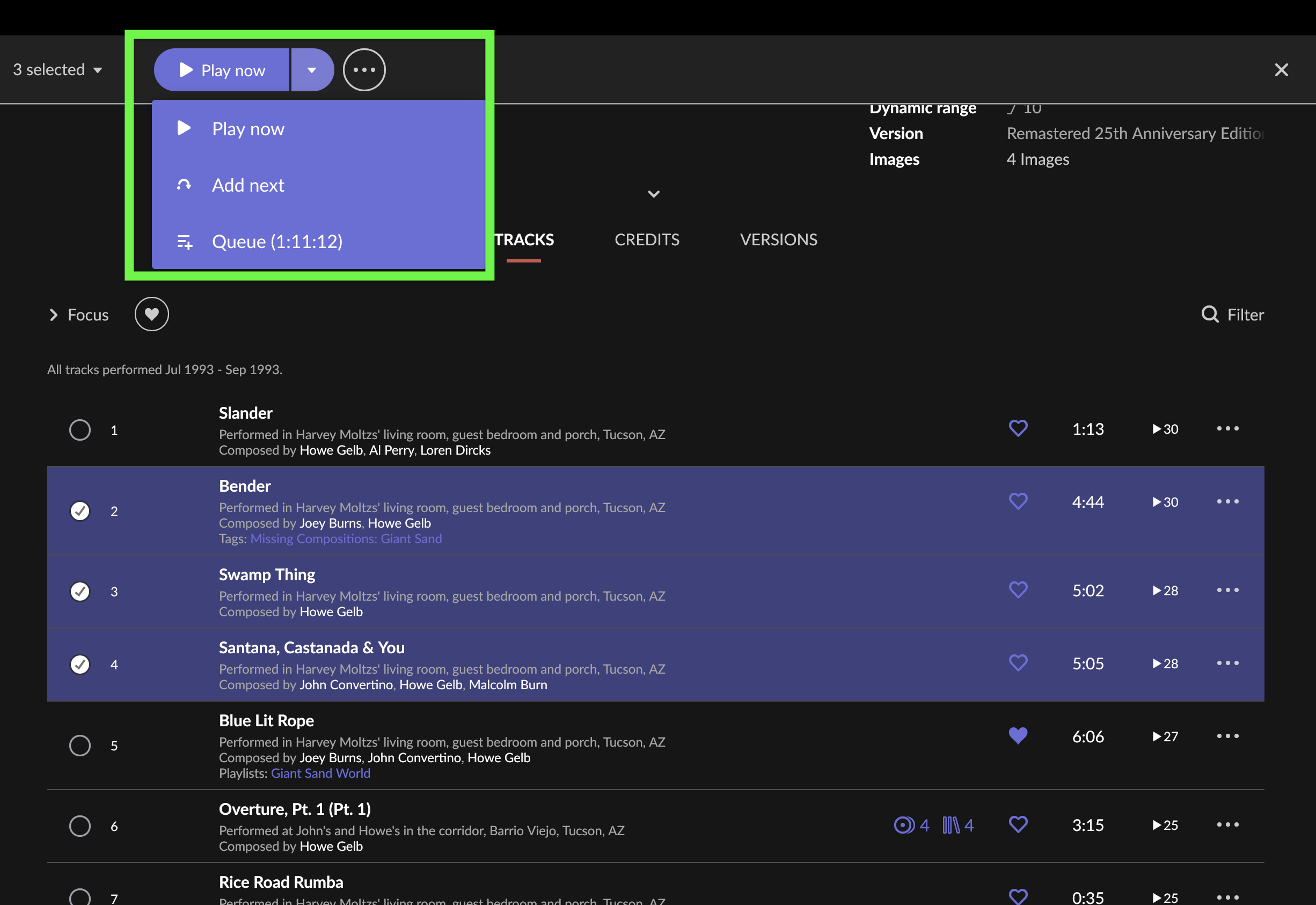
Task: Click the Filter magnifier icon
Action: pos(1209,314)
